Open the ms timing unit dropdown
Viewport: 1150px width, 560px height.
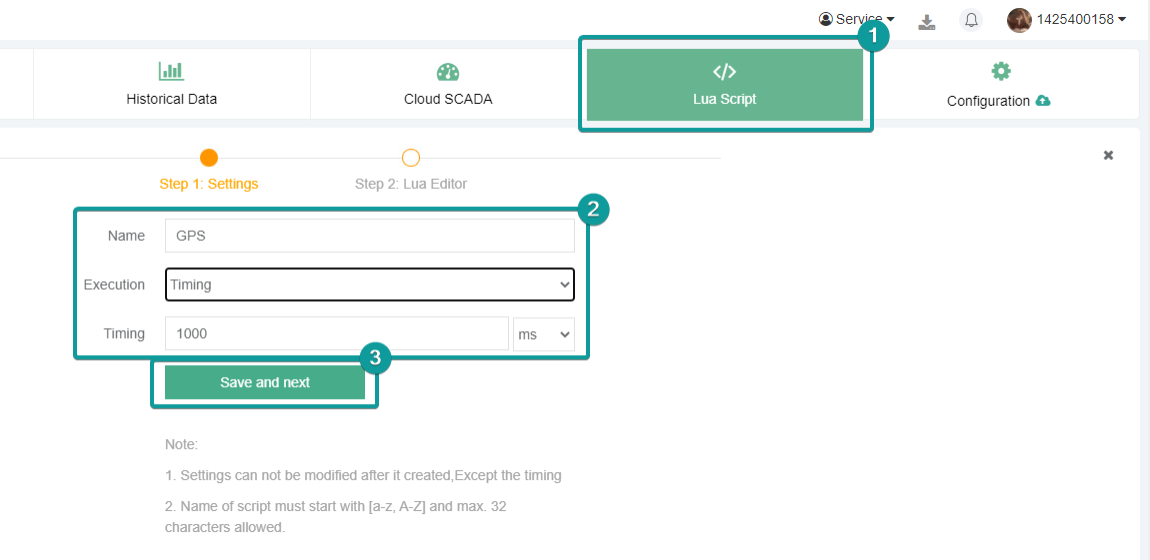pos(544,334)
